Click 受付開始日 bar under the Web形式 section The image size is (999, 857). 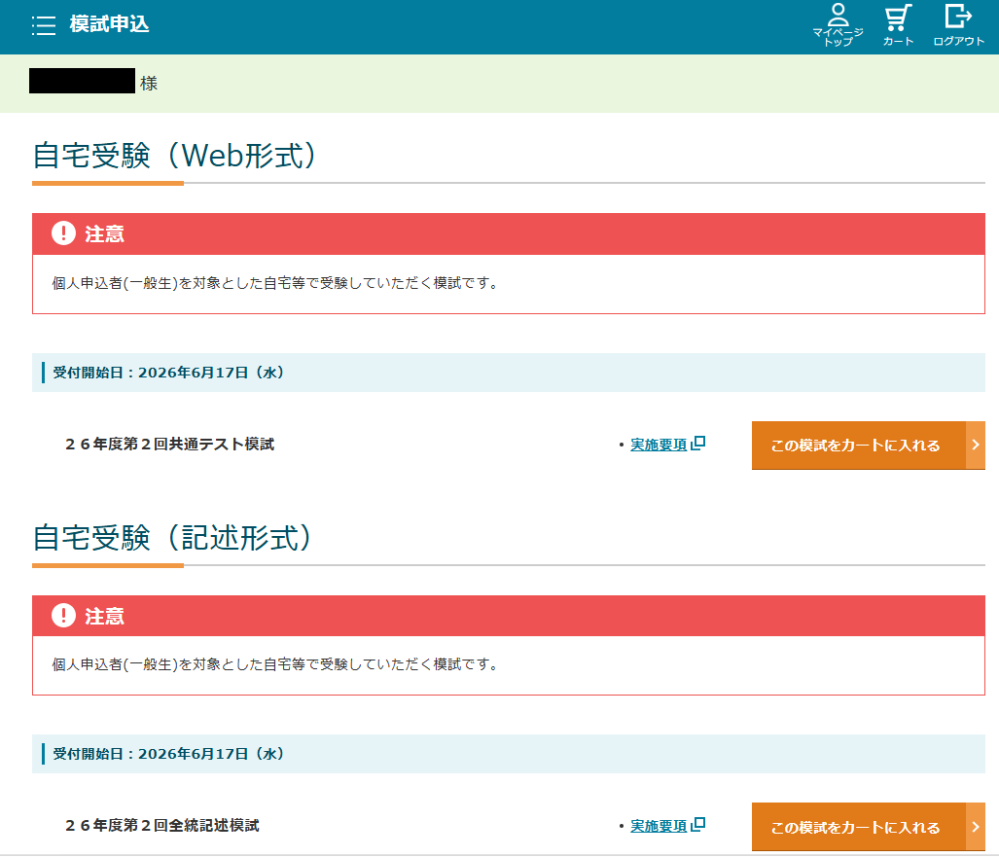[508, 373]
